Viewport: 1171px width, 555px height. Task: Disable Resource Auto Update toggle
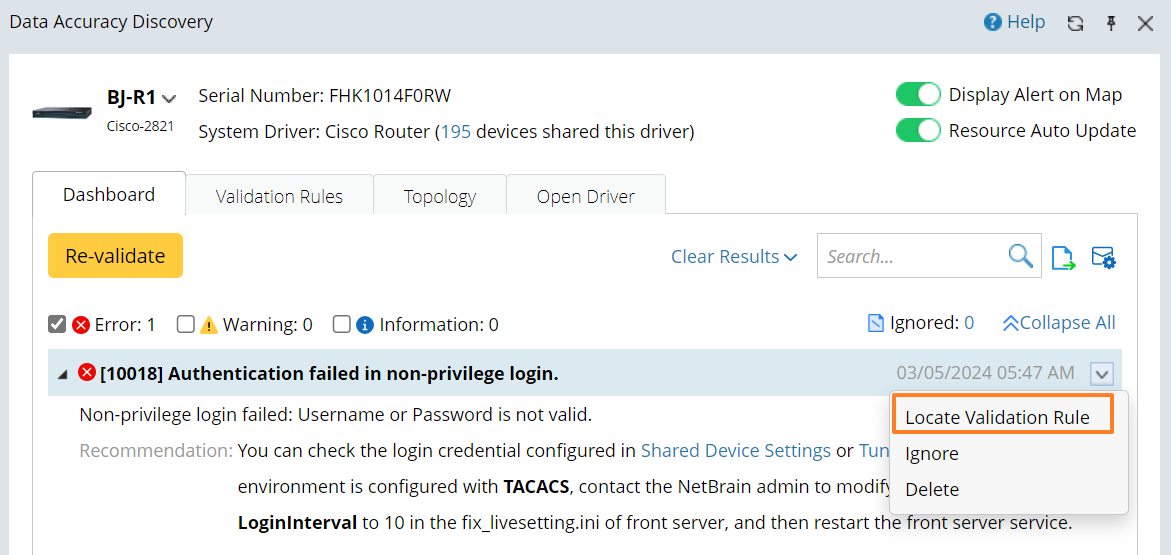(918, 131)
